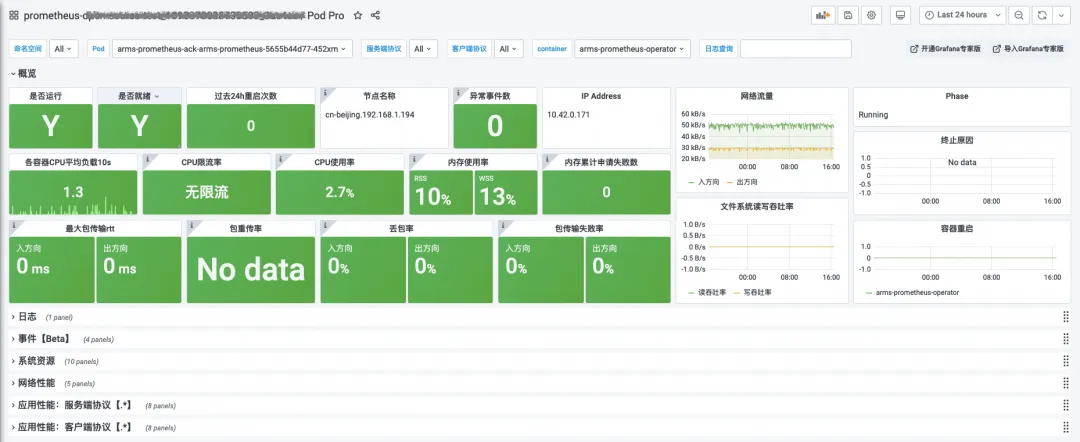
Task: Grab the drag handle of 应用性能：客户端协议 row
Action: point(1066,427)
